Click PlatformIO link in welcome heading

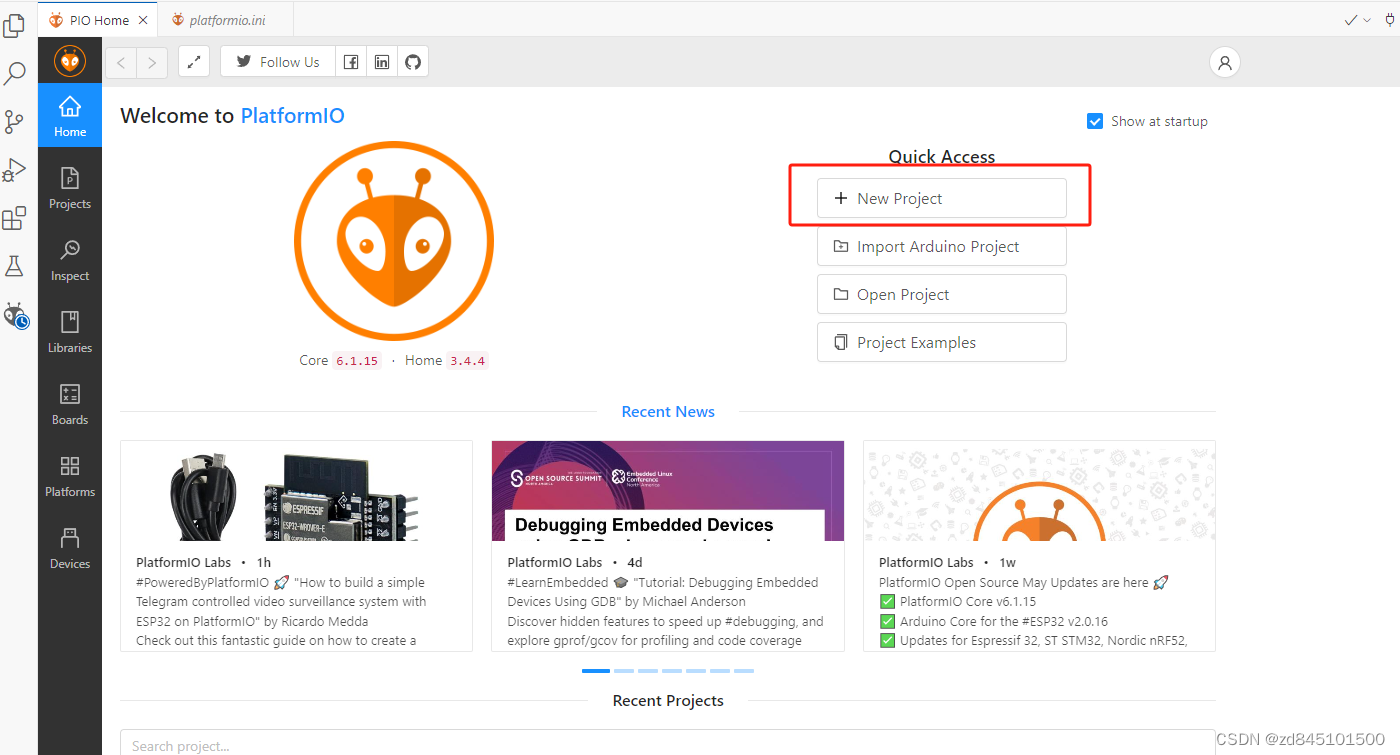(292, 116)
